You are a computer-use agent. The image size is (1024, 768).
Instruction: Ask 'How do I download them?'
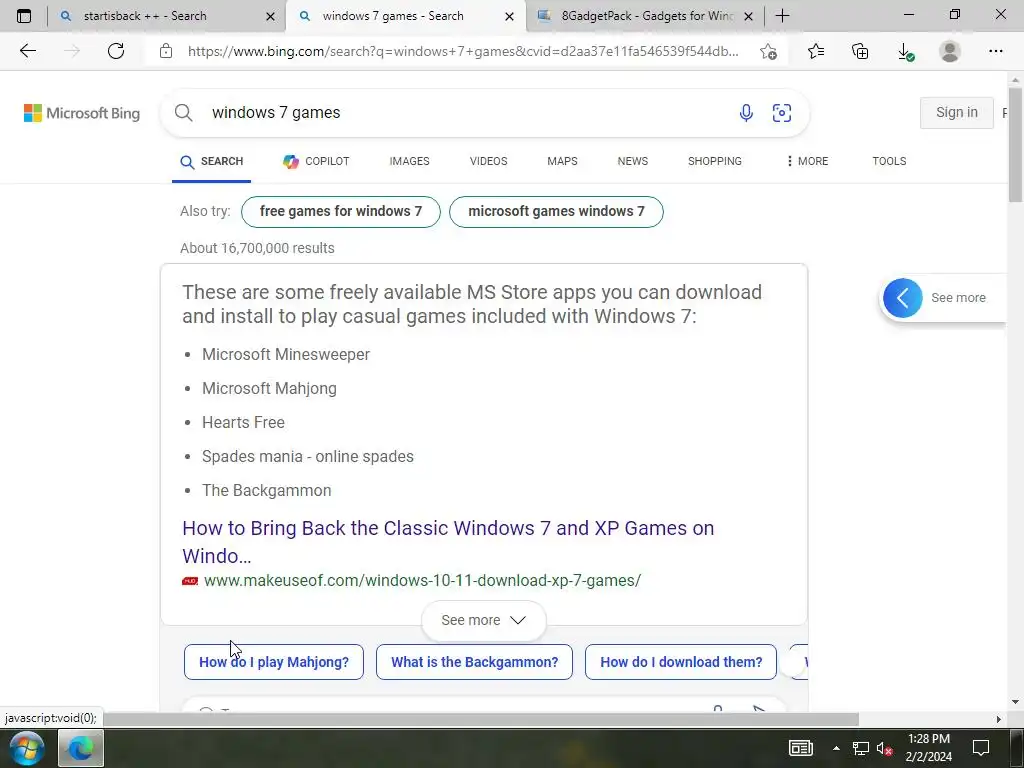tap(680, 662)
